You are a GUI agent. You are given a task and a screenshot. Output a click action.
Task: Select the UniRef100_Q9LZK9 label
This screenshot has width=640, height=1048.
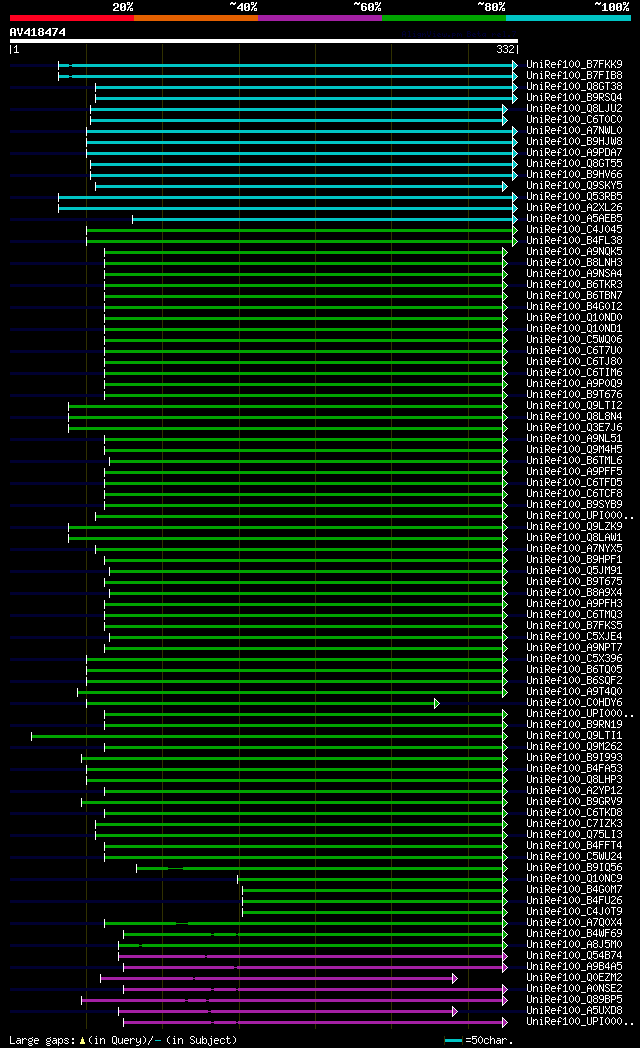point(574,527)
